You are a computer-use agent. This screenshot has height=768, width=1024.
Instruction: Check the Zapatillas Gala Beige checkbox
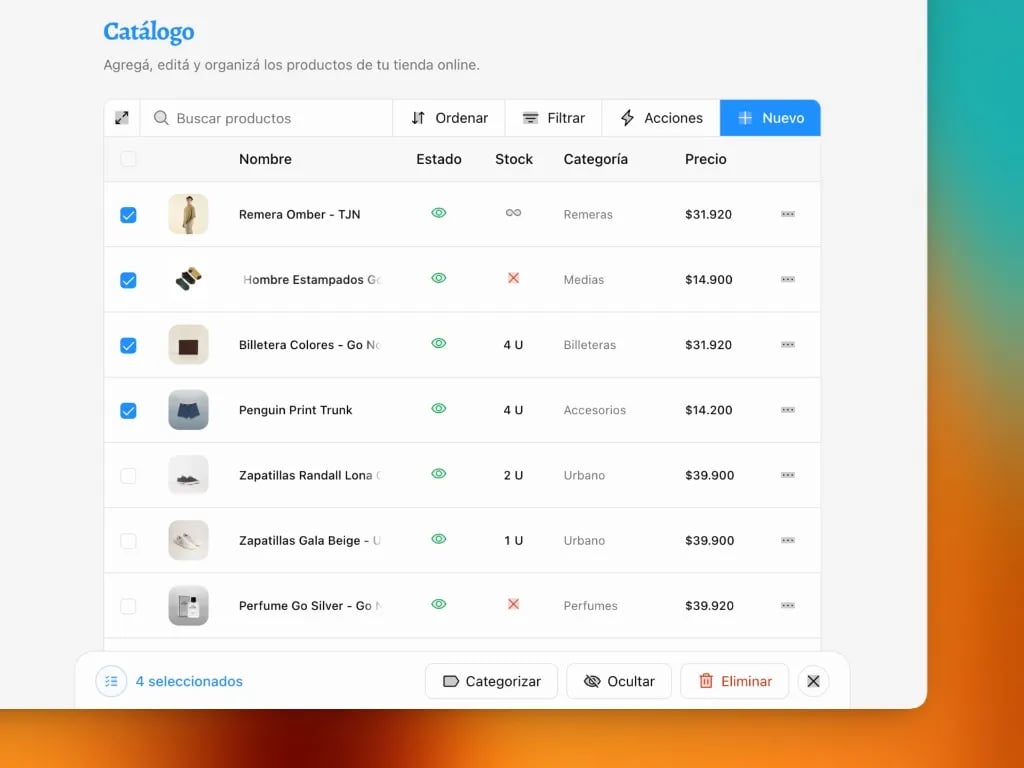click(128, 541)
